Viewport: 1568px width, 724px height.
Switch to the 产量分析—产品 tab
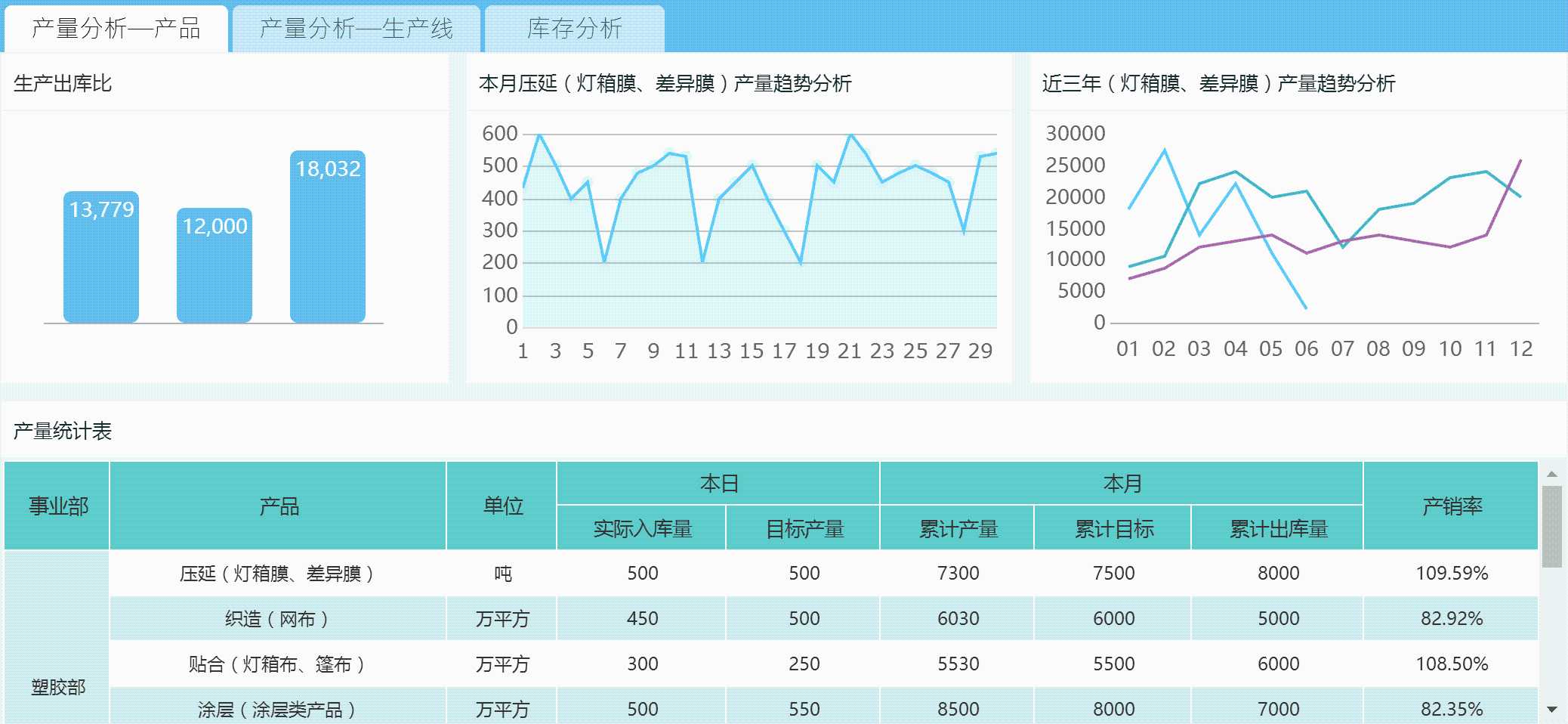pos(116,29)
